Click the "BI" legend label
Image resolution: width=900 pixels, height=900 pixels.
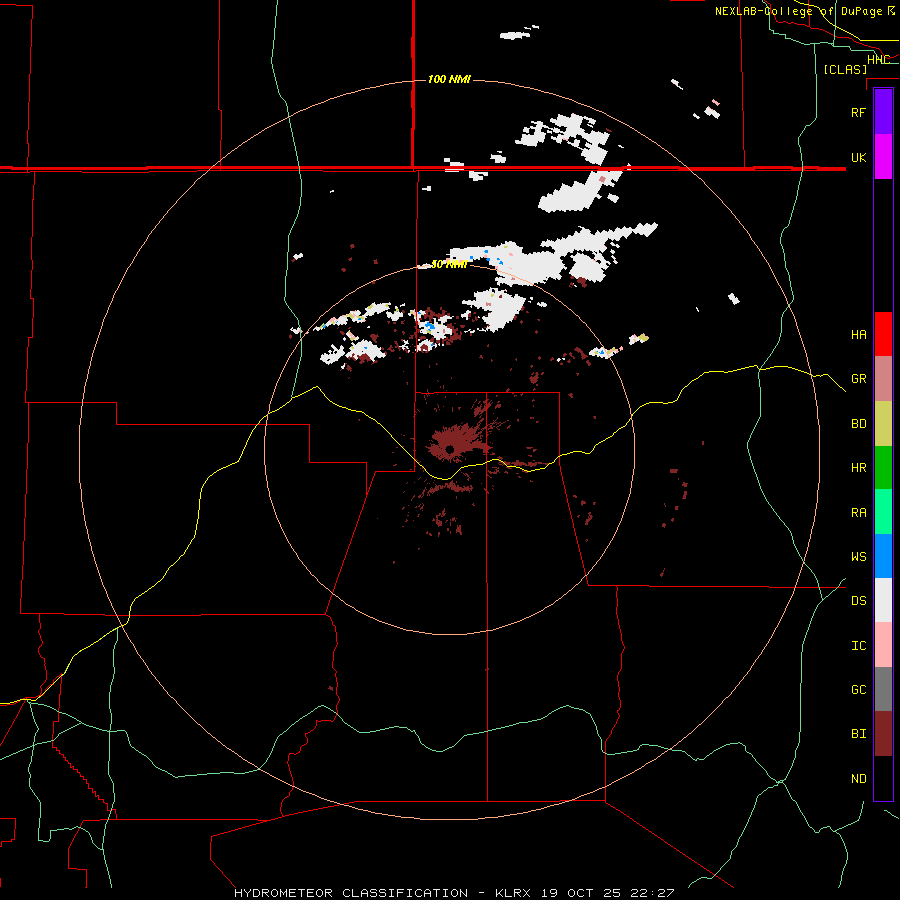(858, 734)
